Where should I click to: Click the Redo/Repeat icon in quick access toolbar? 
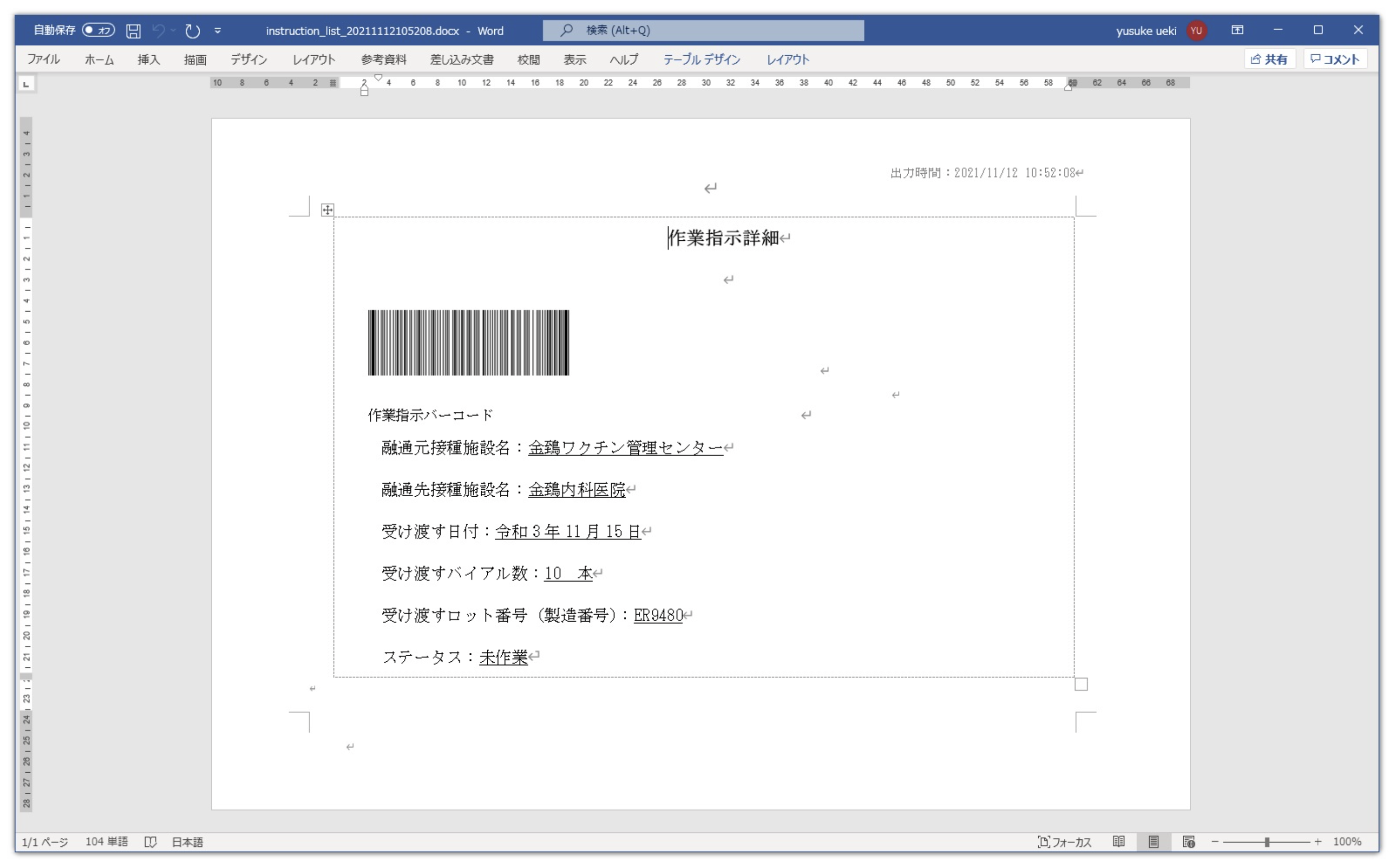pyautogui.click(x=193, y=31)
